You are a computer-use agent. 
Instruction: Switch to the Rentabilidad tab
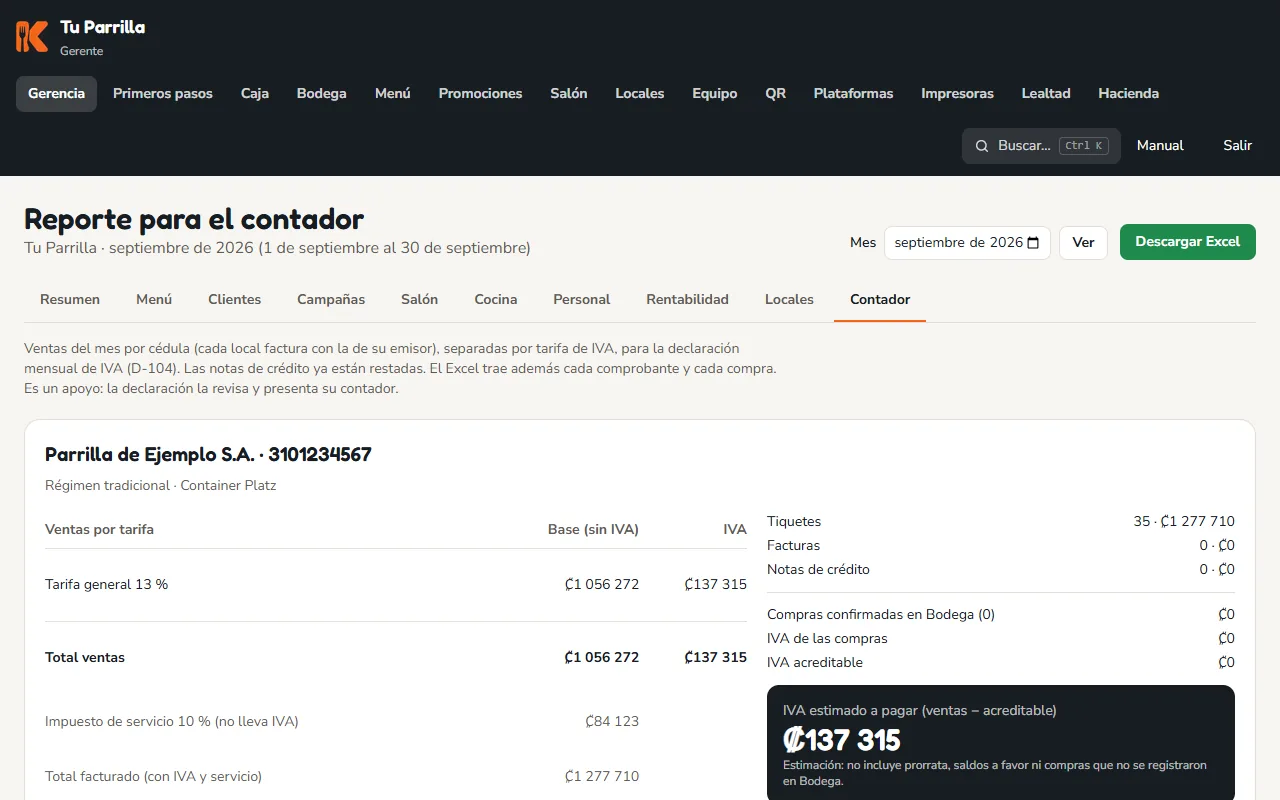[x=688, y=299]
